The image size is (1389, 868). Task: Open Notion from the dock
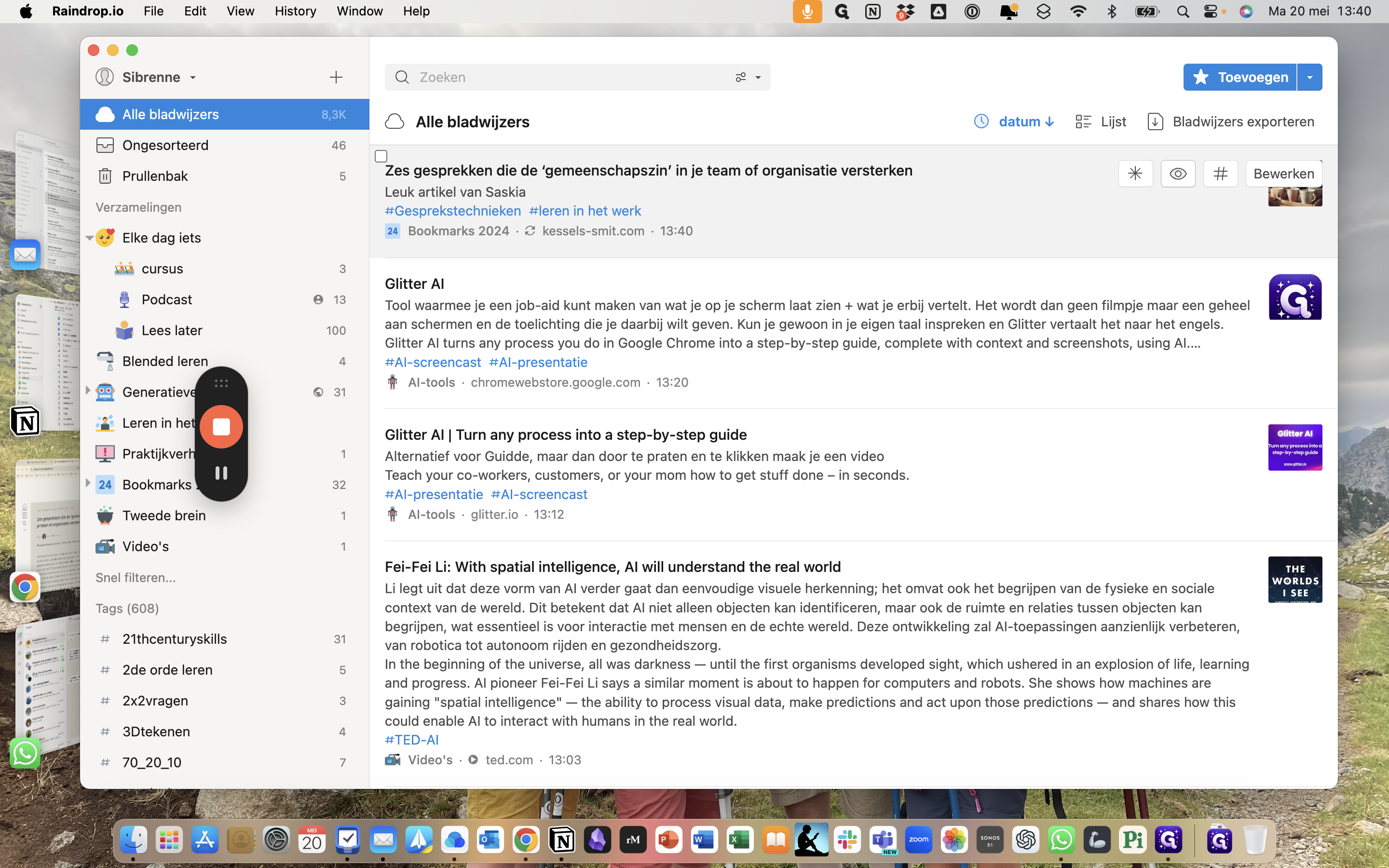(562, 840)
